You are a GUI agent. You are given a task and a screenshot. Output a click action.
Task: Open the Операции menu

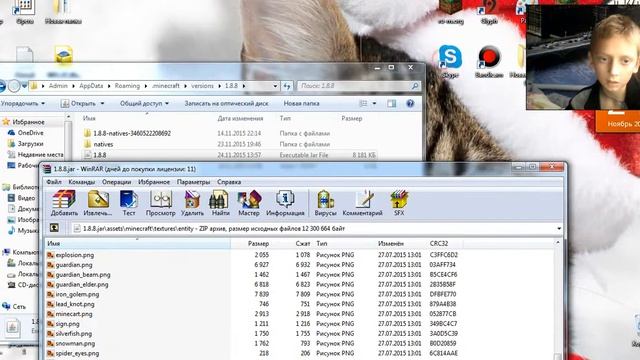pyautogui.click(x=116, y=182)
